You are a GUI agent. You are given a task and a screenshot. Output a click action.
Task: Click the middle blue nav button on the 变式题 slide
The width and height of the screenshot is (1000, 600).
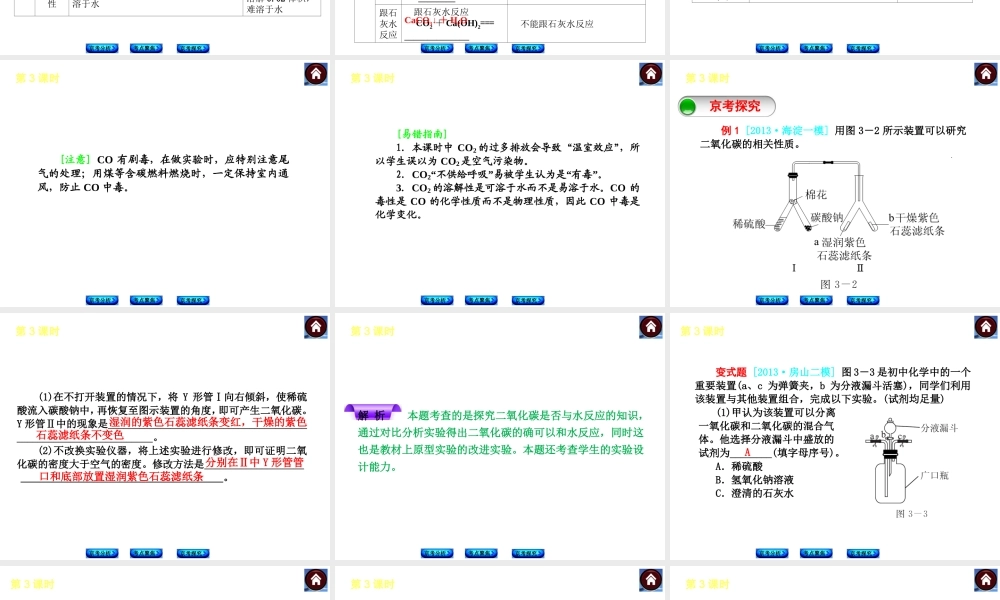pyautogui.click(x=816, y=553)
